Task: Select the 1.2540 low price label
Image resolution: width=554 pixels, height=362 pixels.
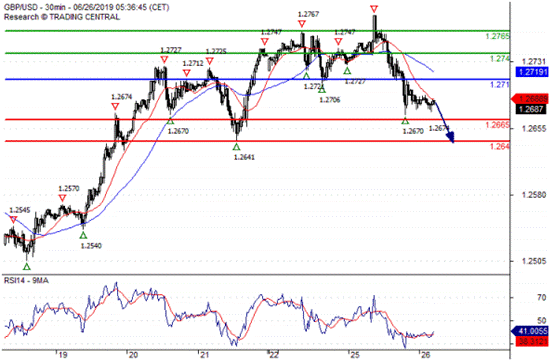Action: (91, 246)
